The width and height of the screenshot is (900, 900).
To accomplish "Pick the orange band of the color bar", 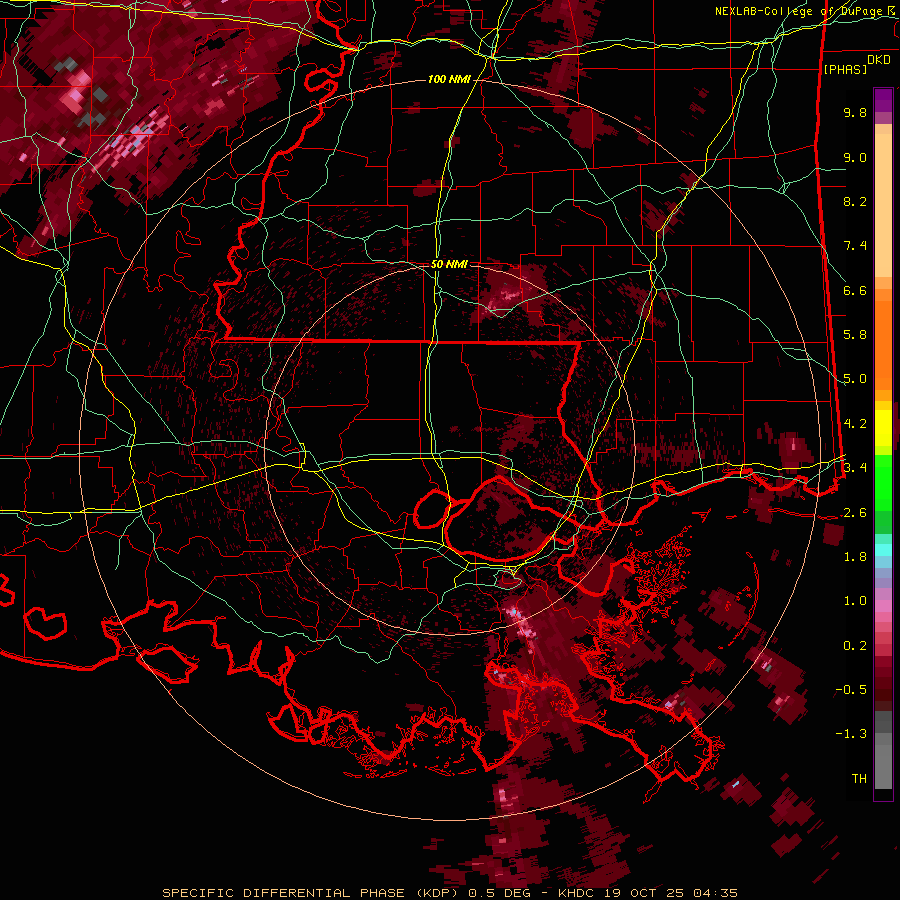I will point(883,339).
